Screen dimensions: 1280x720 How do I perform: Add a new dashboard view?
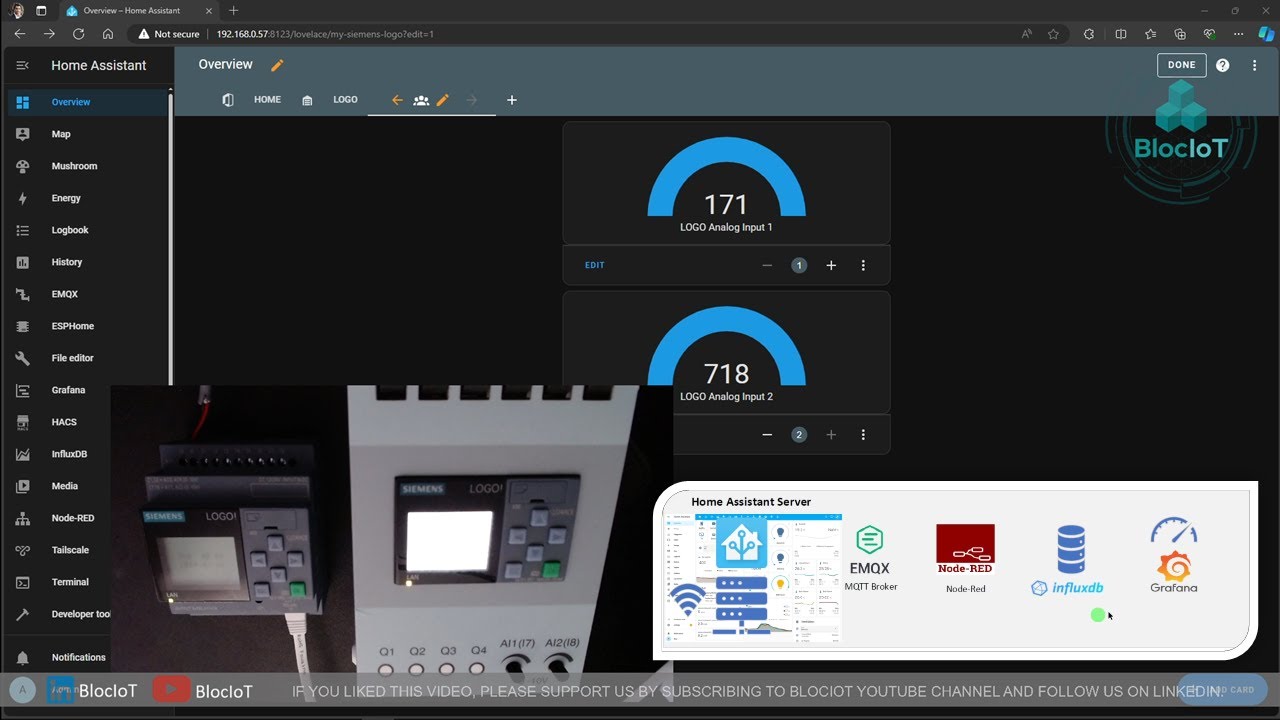512,100
